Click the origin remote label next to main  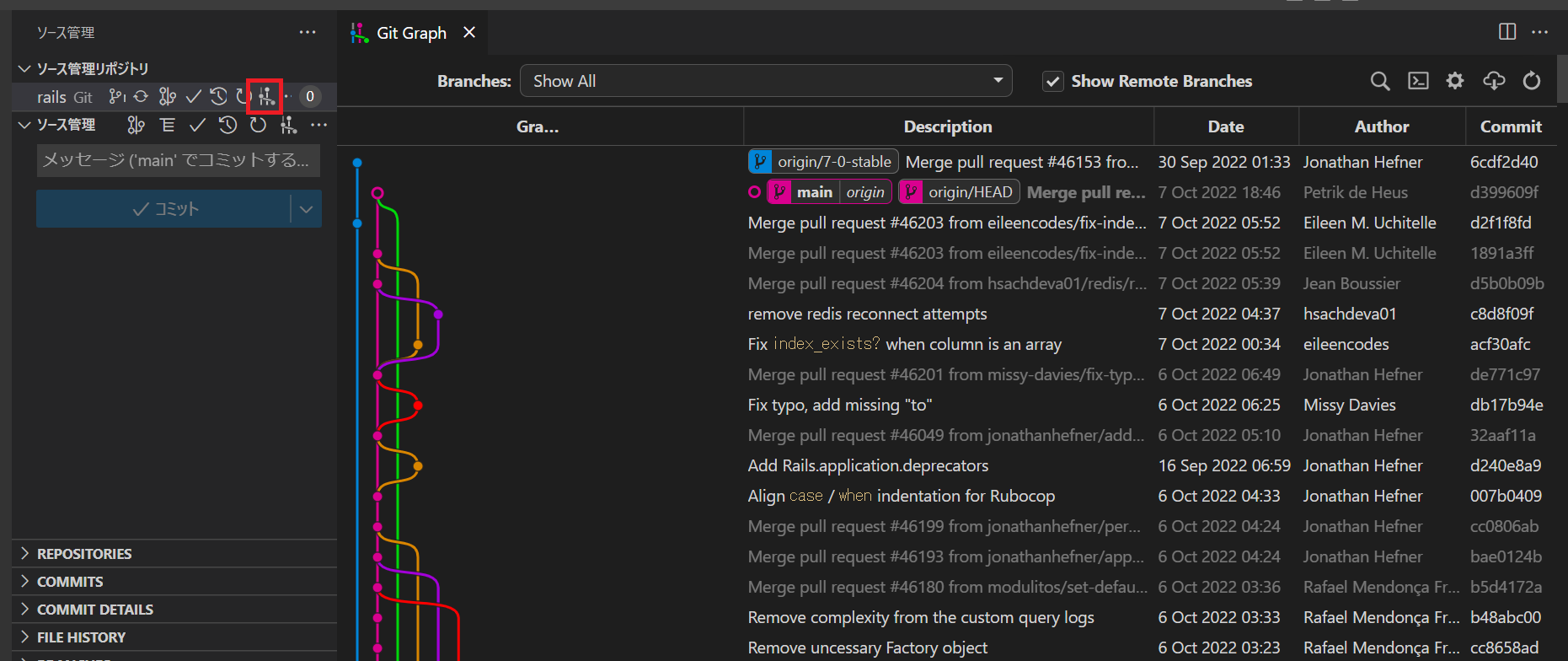[865, 192]
